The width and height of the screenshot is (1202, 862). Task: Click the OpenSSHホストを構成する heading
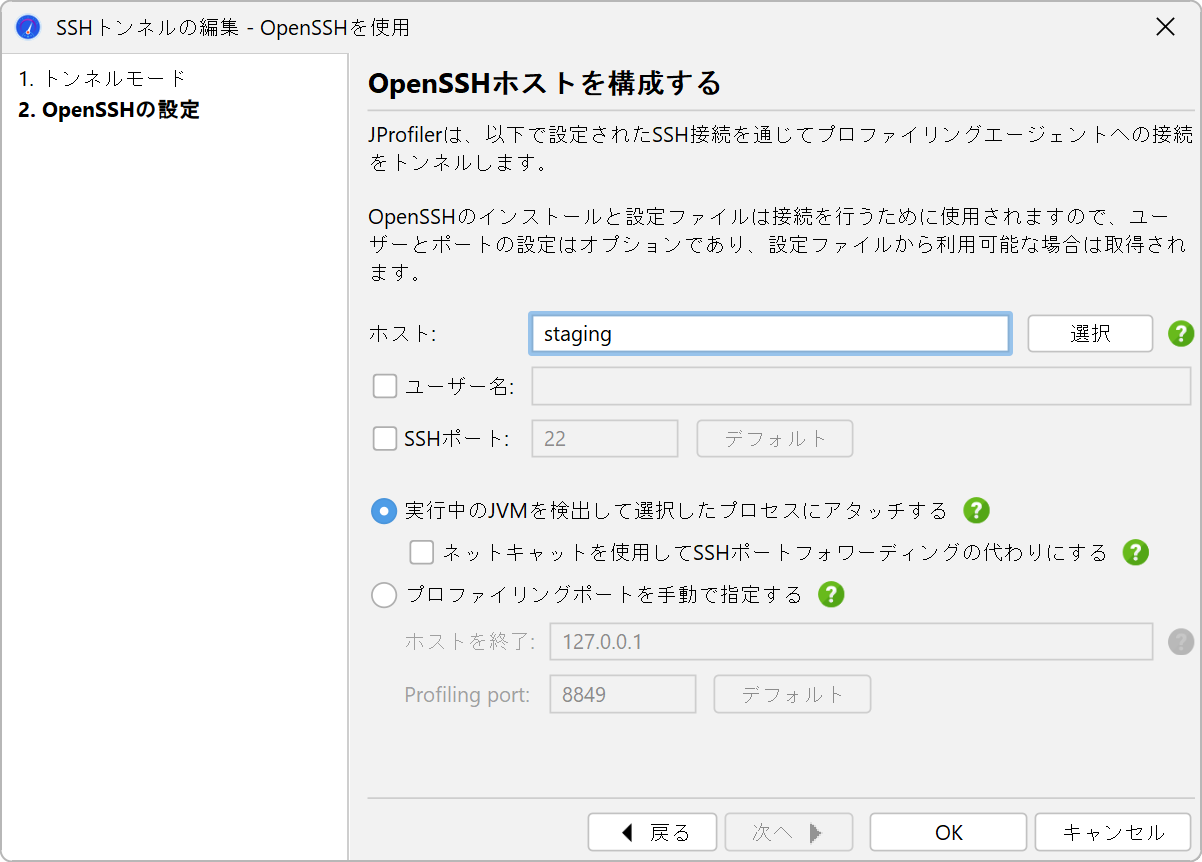[x=545, y=83]
